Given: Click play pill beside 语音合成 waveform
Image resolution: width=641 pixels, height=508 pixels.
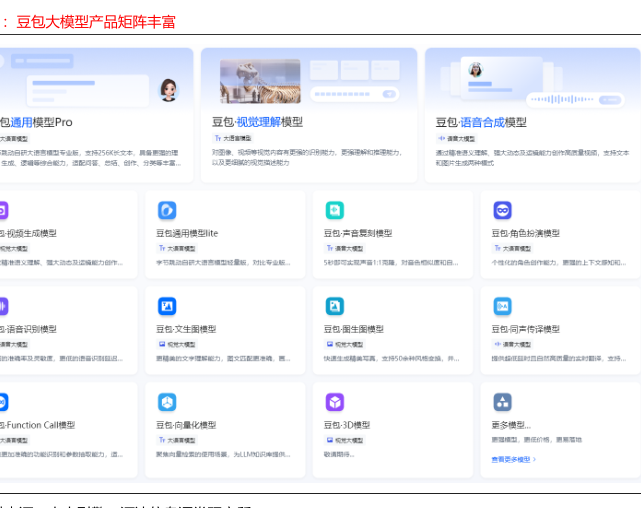Looking at the screenshot, I should click(610, 99).
